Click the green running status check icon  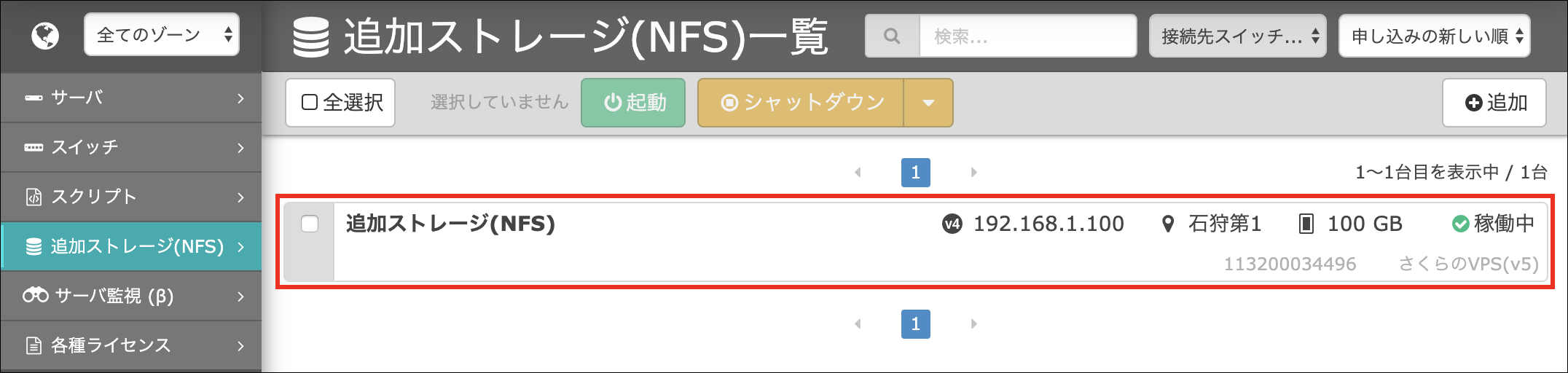[1460, 224]
